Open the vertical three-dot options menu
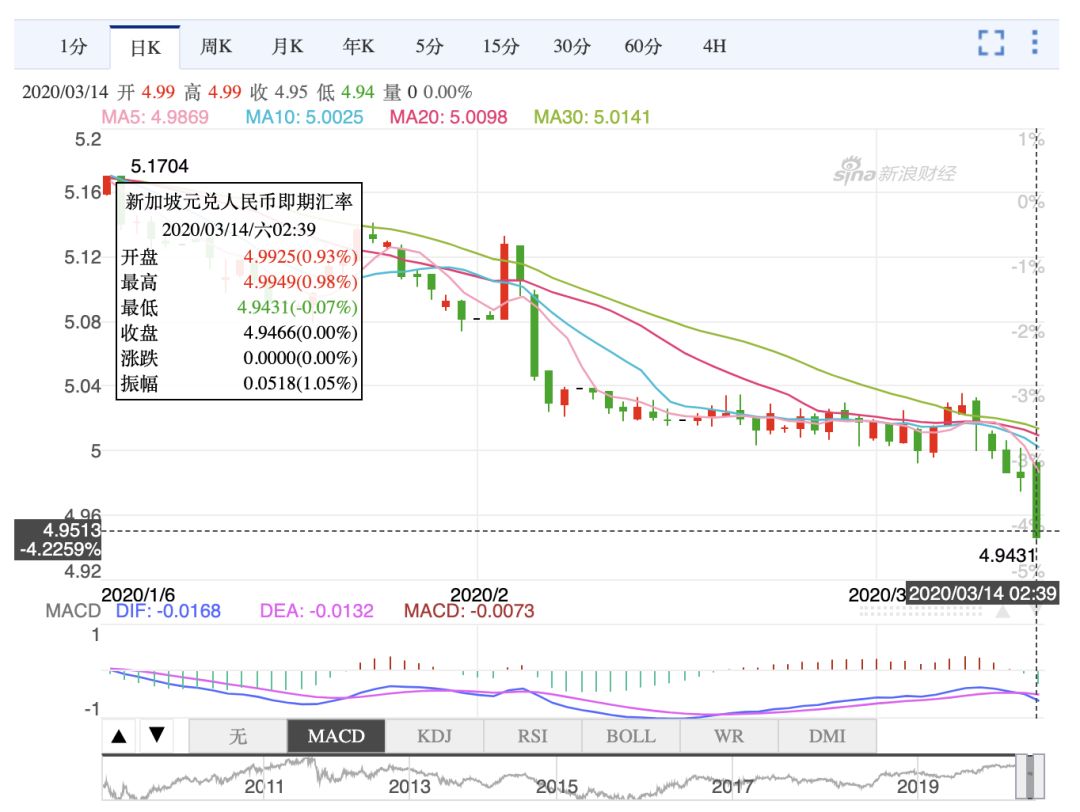Screen dimensions: 1080x812 pos(1034,43)
